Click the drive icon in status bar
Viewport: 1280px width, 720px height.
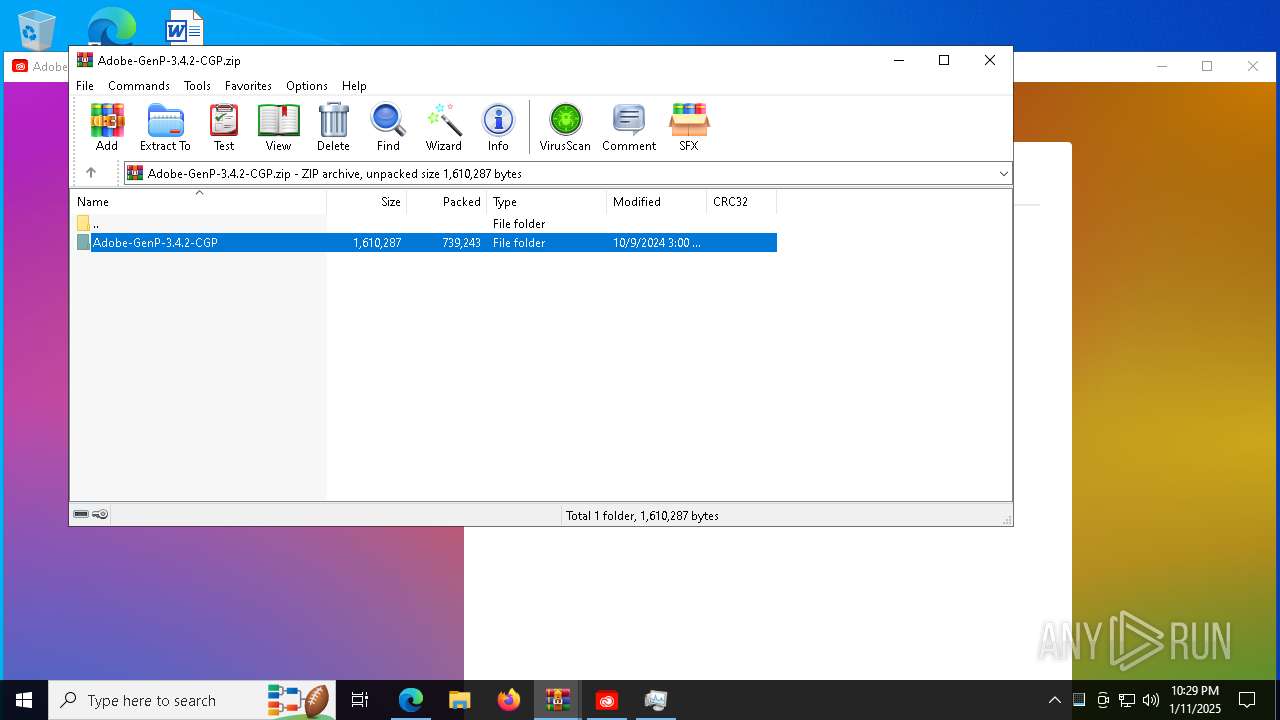coord(81,514)
